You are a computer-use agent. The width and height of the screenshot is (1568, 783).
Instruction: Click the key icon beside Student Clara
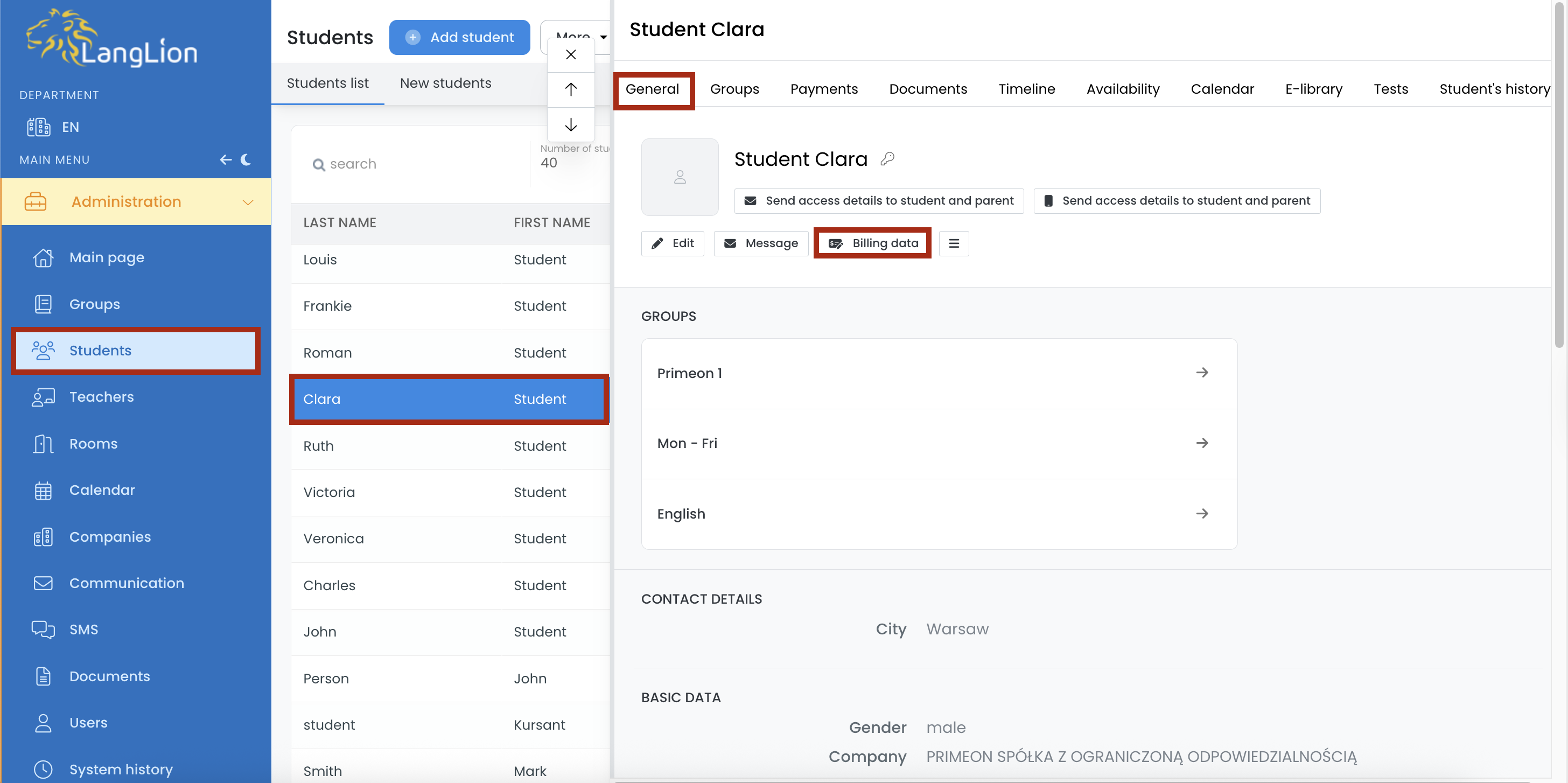(887, 159)
